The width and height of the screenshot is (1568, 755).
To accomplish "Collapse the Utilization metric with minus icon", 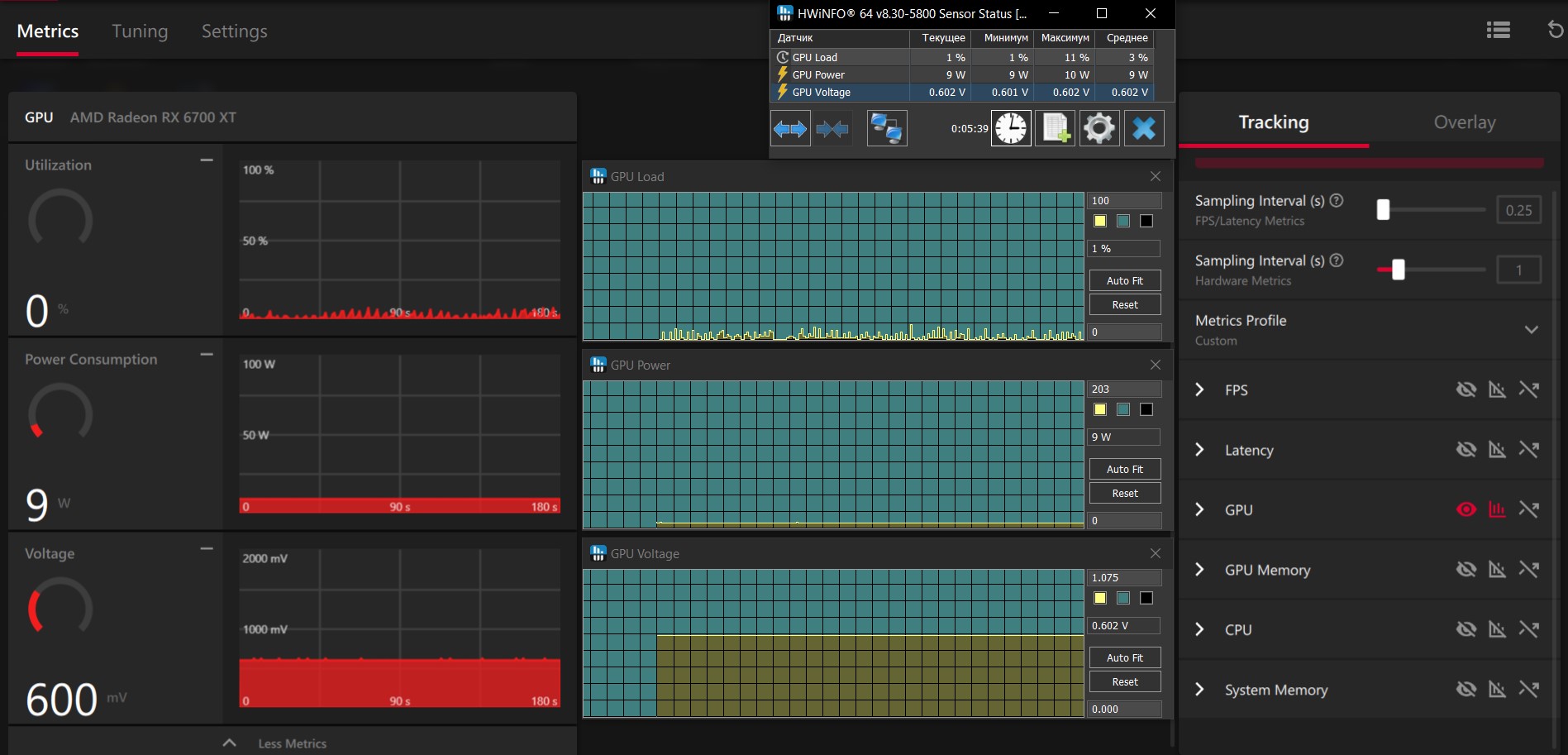I will point(207,160).
